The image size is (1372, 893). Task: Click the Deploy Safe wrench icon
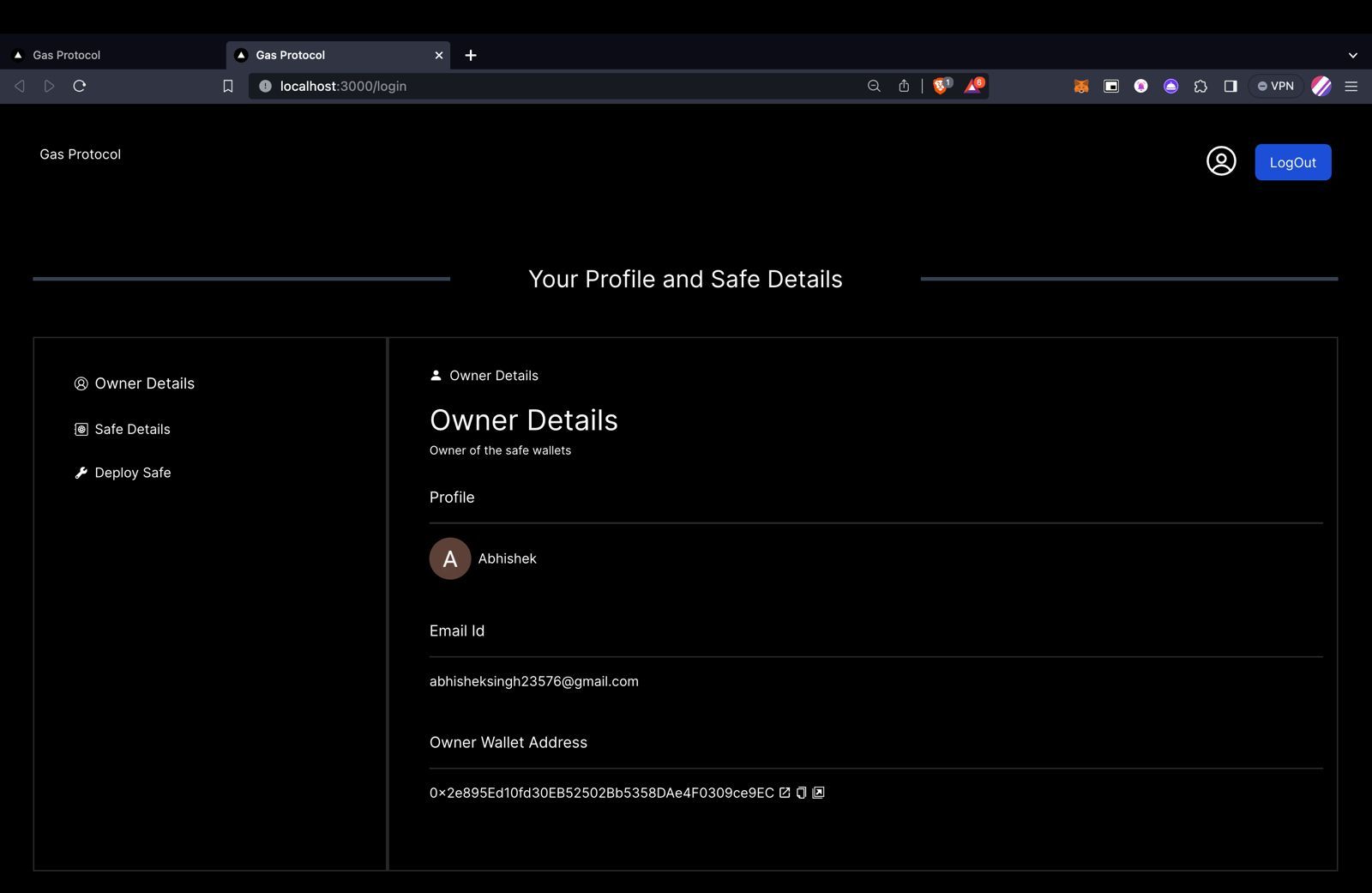click(81, 473)
